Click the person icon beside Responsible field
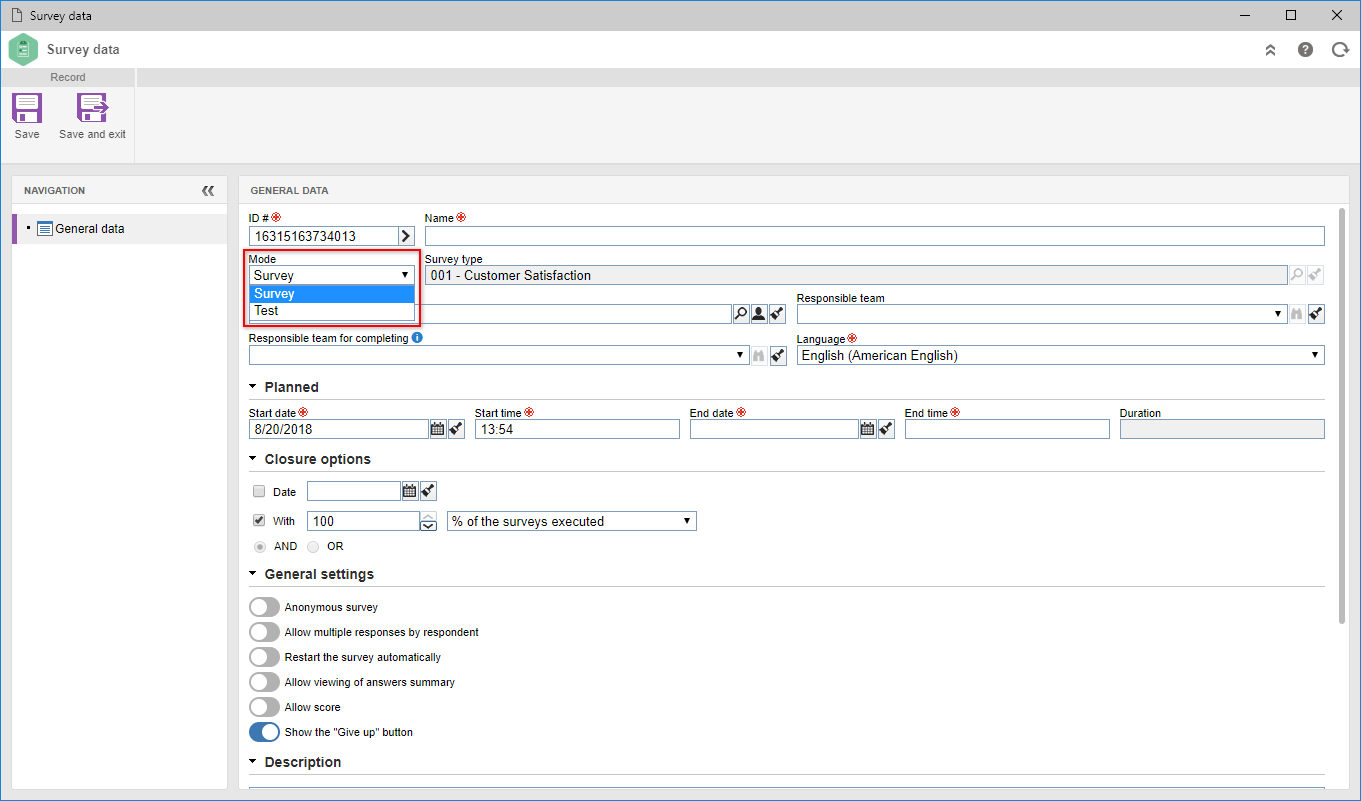1361x801 pixels. pos(759,314)
